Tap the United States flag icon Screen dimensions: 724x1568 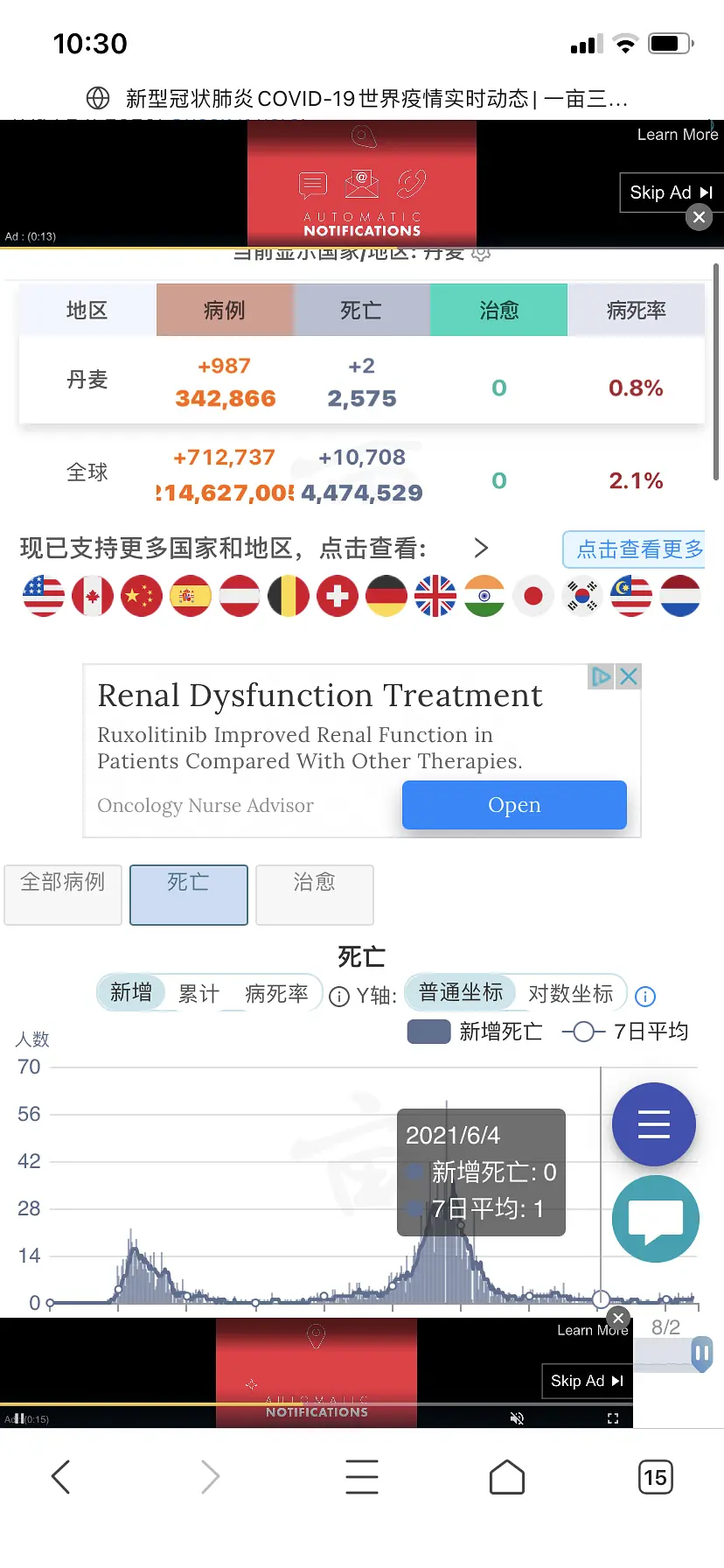click(44, 596)
